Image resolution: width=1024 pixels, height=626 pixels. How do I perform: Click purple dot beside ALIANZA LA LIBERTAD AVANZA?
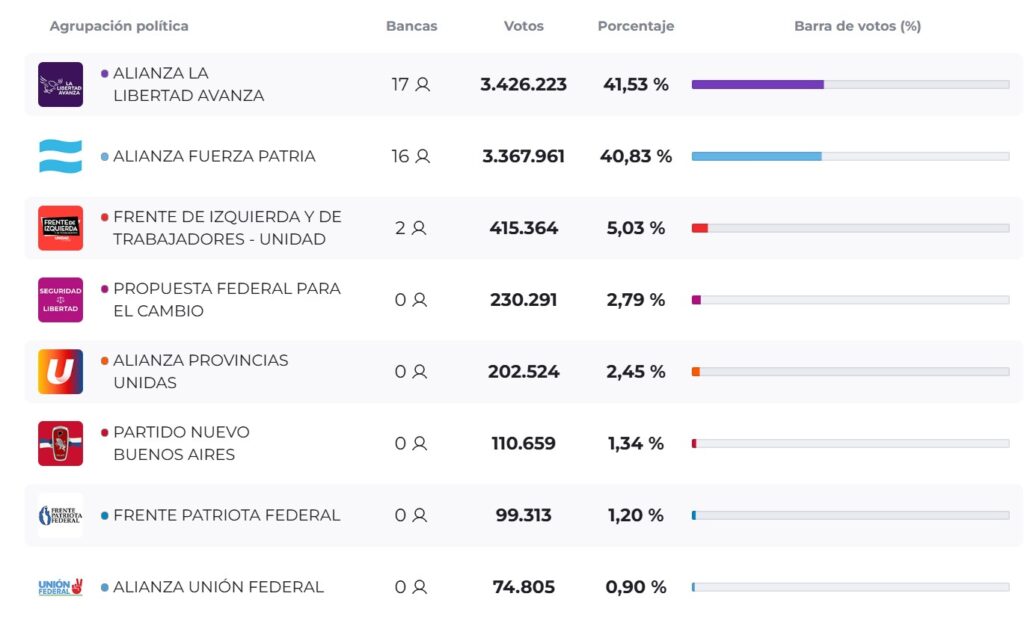(105, 73)
